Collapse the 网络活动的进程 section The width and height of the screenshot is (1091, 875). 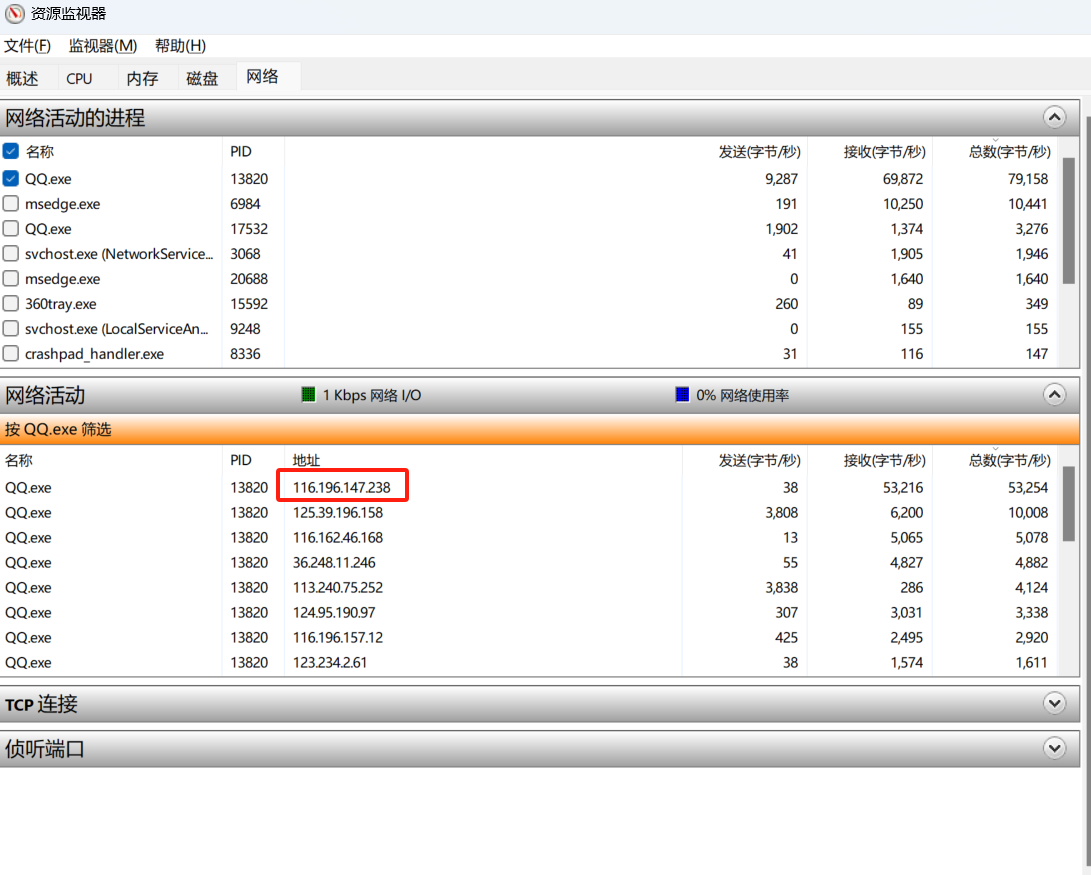pos(1054,117)
